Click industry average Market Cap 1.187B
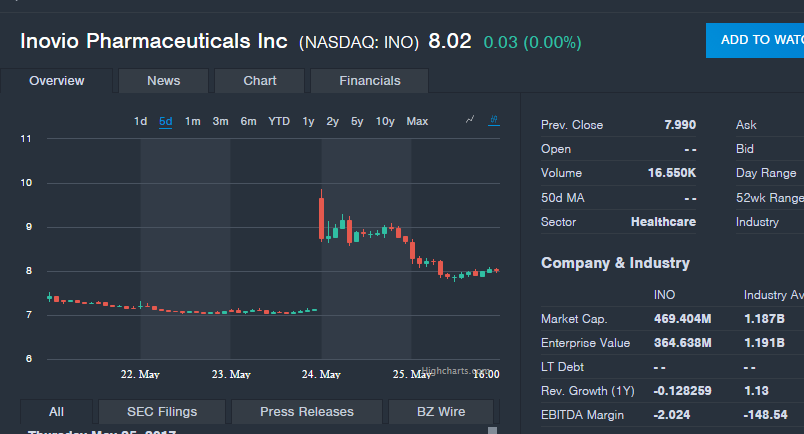804x434 pixels. pos(764,319)
